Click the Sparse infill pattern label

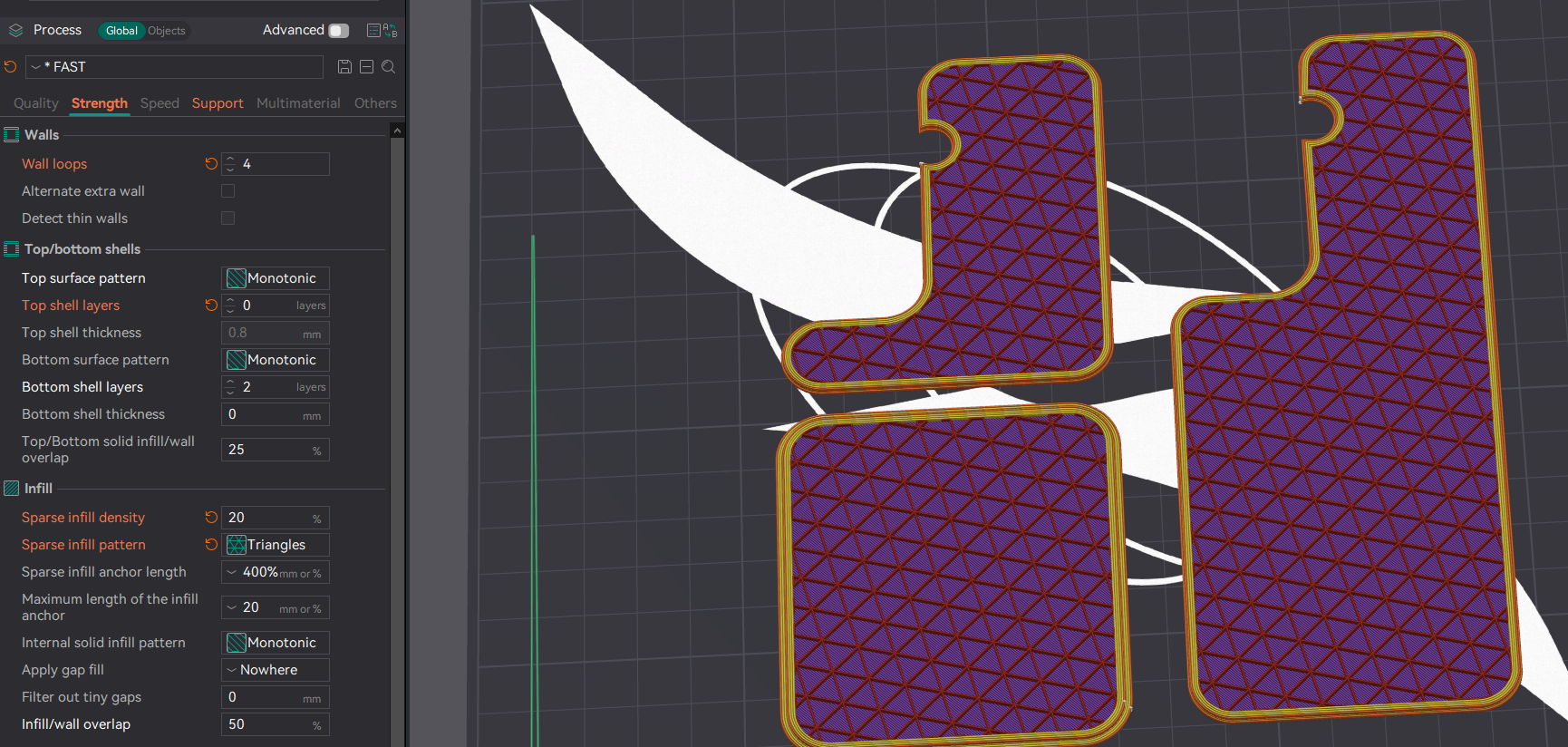(x=83, y=545)
